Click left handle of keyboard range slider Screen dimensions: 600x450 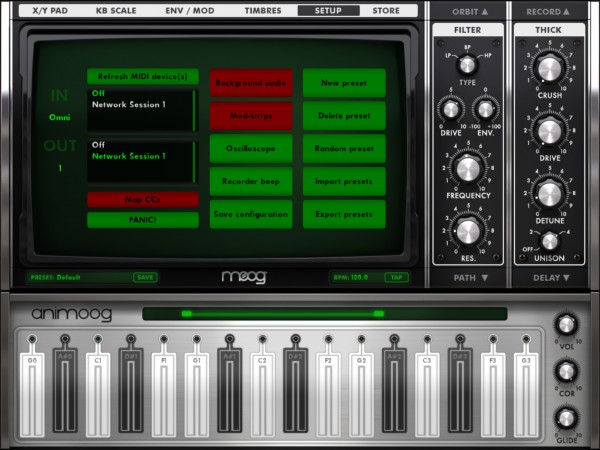tap(187, 314)
